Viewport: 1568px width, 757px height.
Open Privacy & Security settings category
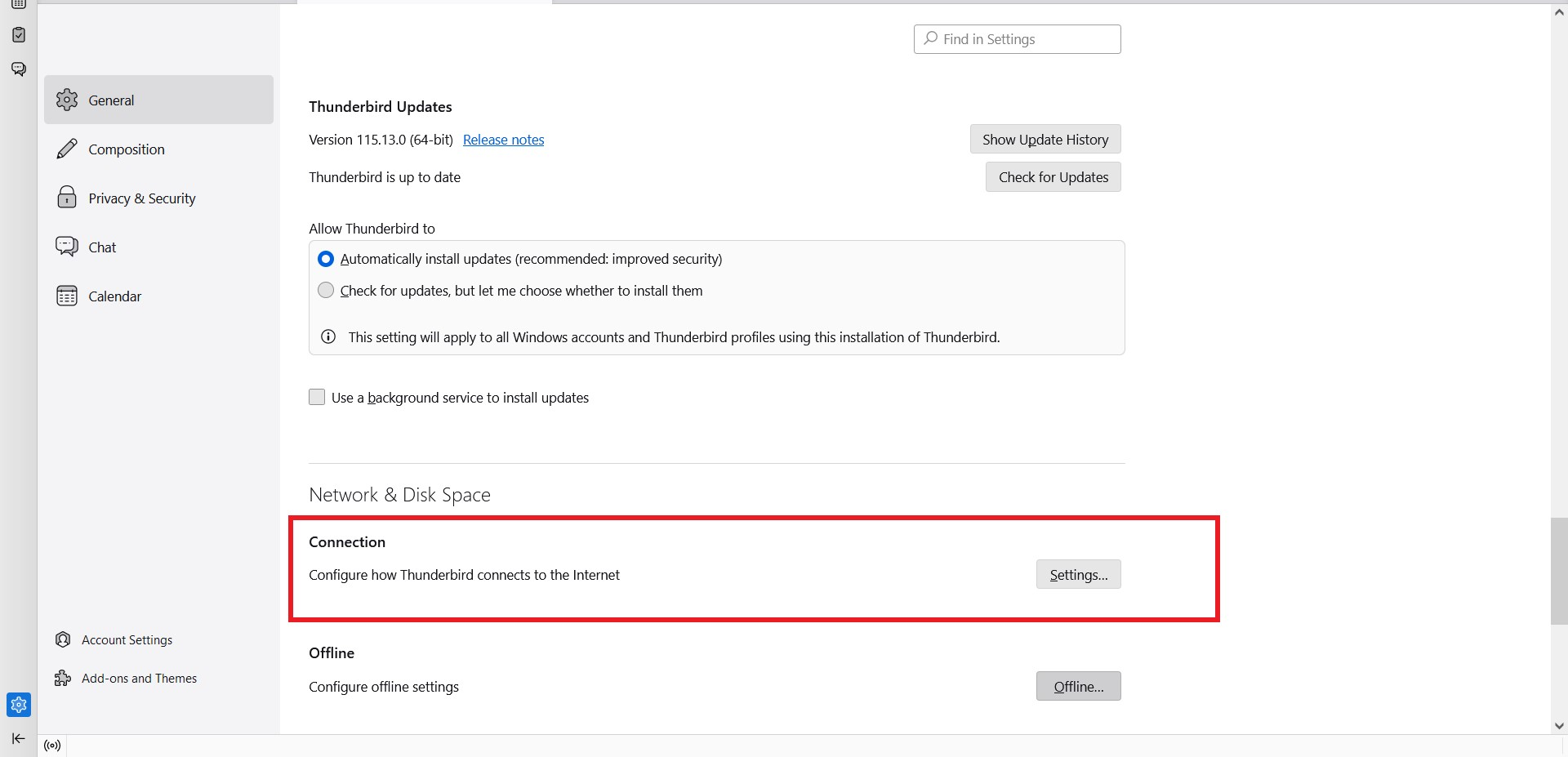coord(141,198)
